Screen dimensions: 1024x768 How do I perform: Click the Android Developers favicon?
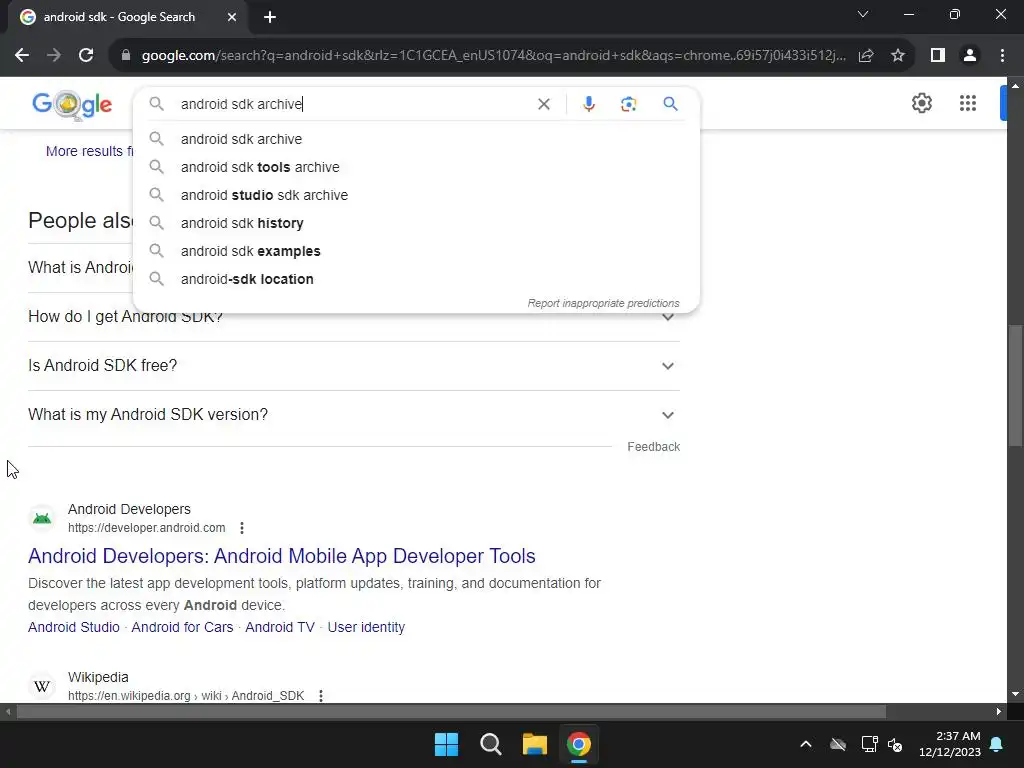(x=42, y=519)
